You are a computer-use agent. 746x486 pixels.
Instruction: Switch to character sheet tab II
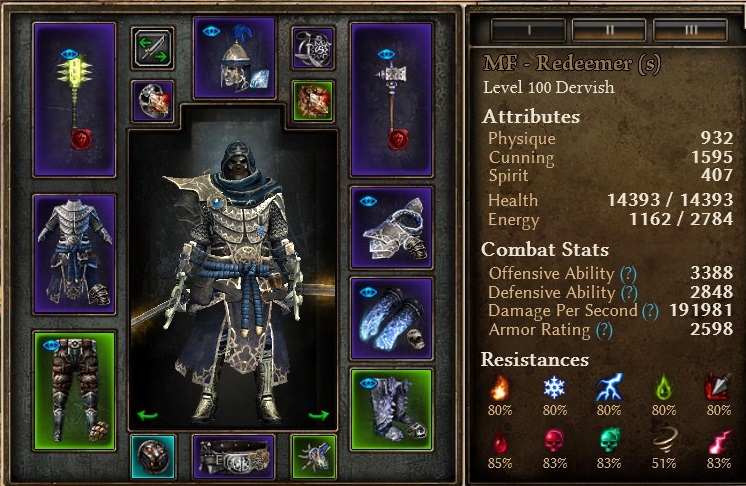(x=609, y=30)
